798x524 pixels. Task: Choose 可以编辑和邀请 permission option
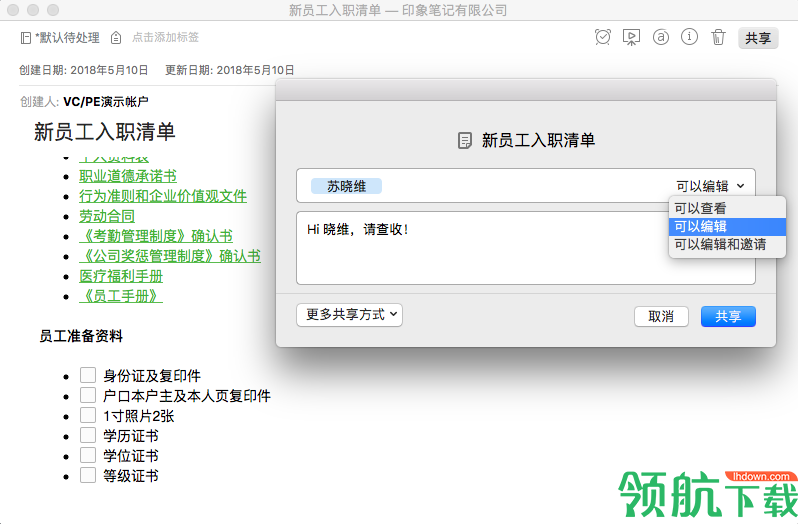(727, 245)
